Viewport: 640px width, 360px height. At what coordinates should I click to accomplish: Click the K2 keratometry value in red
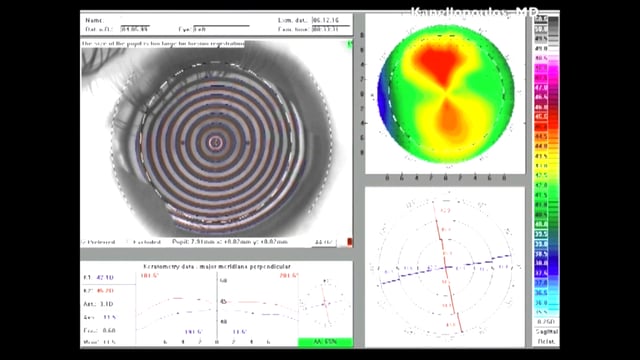pos(105,291)
